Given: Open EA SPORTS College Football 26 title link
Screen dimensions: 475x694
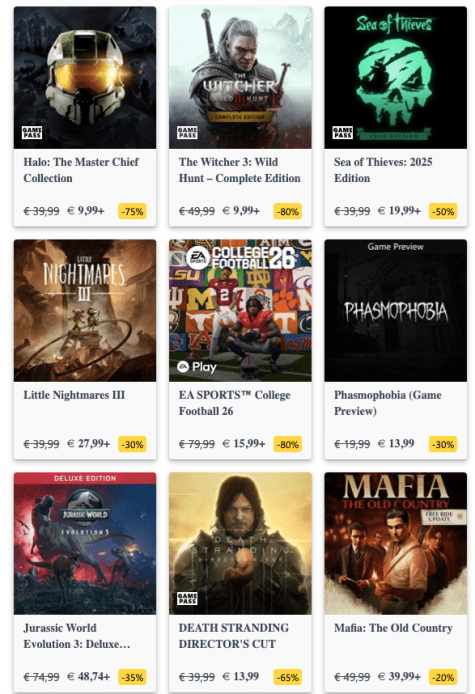Looking at the screenshot, I should point(235,403).
